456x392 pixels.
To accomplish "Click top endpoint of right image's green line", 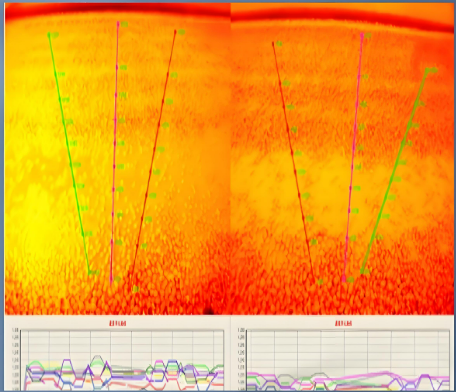I will tap(427, 70).
